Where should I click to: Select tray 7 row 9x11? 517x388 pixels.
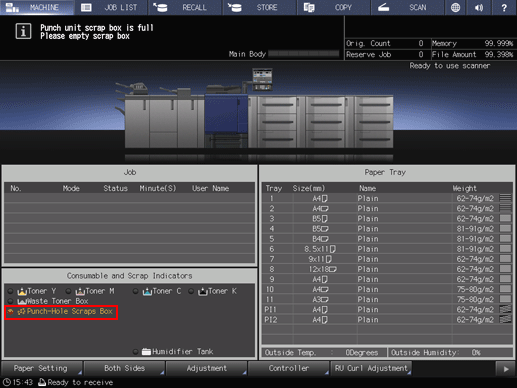click(387, 259)
